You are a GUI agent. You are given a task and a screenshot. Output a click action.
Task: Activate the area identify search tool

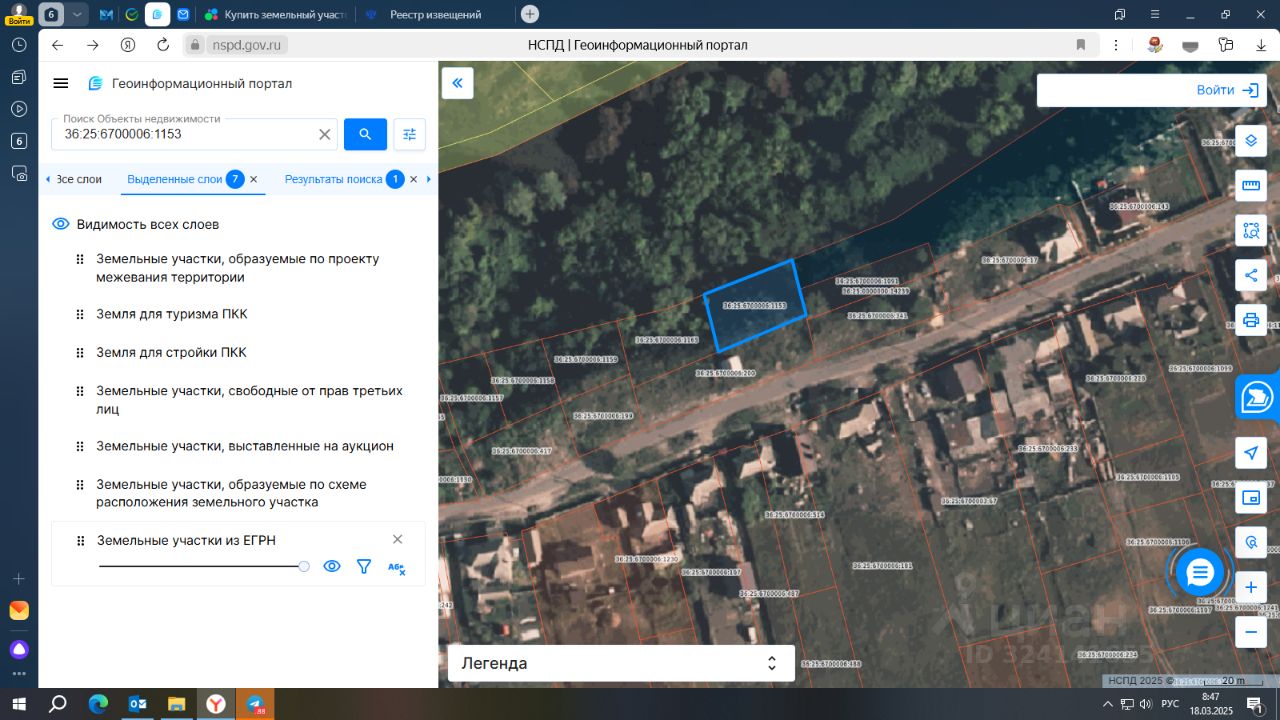pos(1250,230)
